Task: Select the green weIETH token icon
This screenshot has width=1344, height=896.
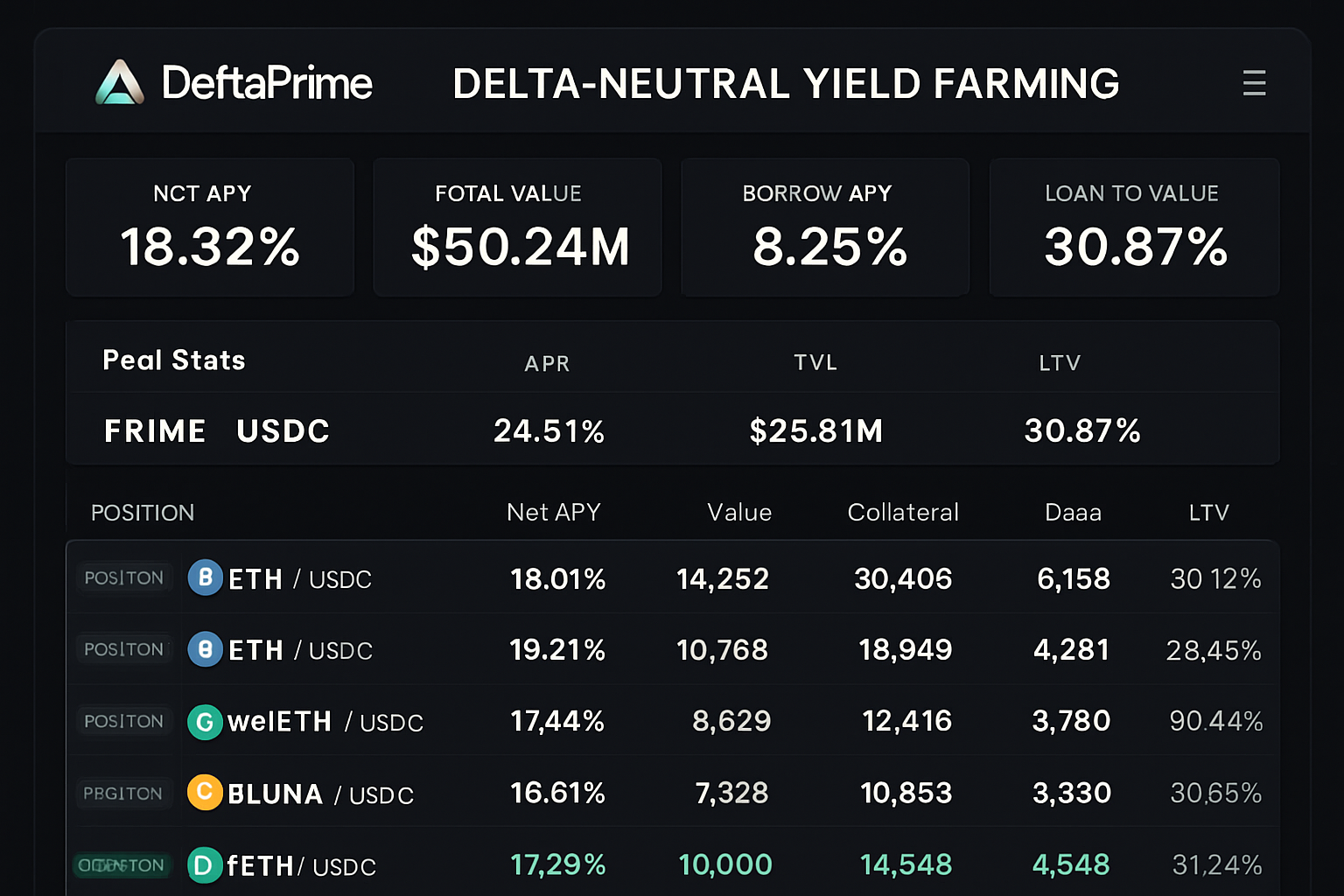Action: pyautogui.click(x=204, y=722)
